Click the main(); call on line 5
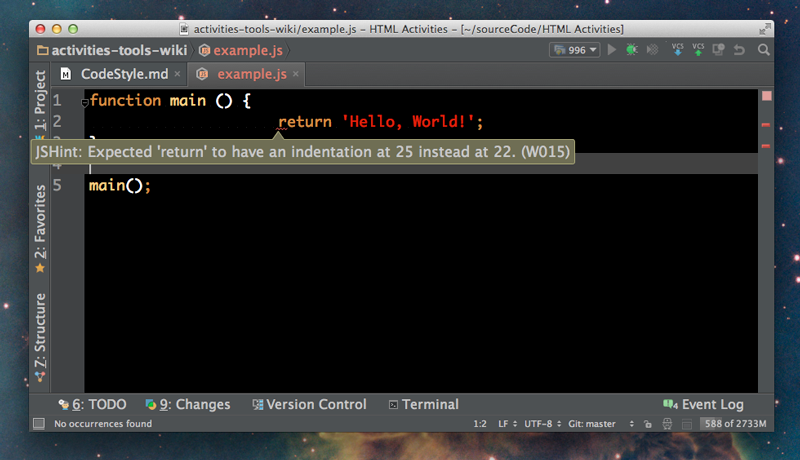Image resolution: width=800 pixels, height=460 pixels. tap(120, 186)
